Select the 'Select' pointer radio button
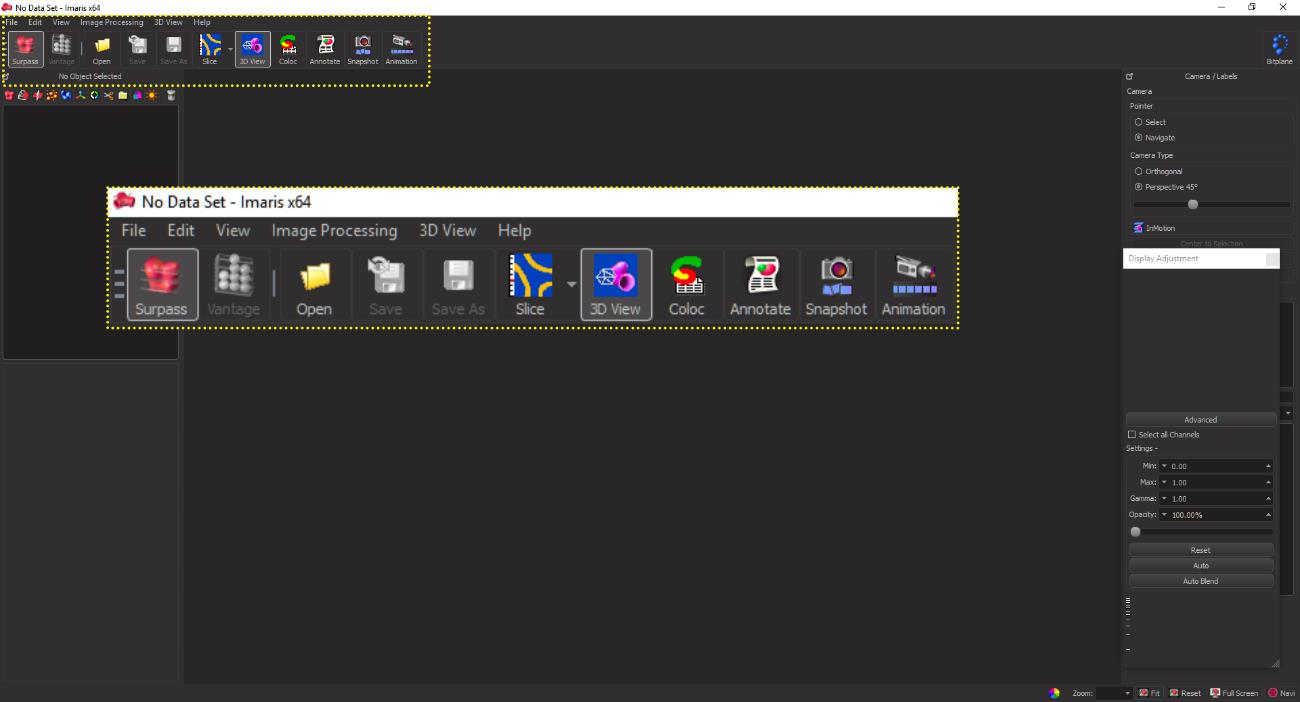This screenshot has width=1300, height=702. coord(1138,122)
